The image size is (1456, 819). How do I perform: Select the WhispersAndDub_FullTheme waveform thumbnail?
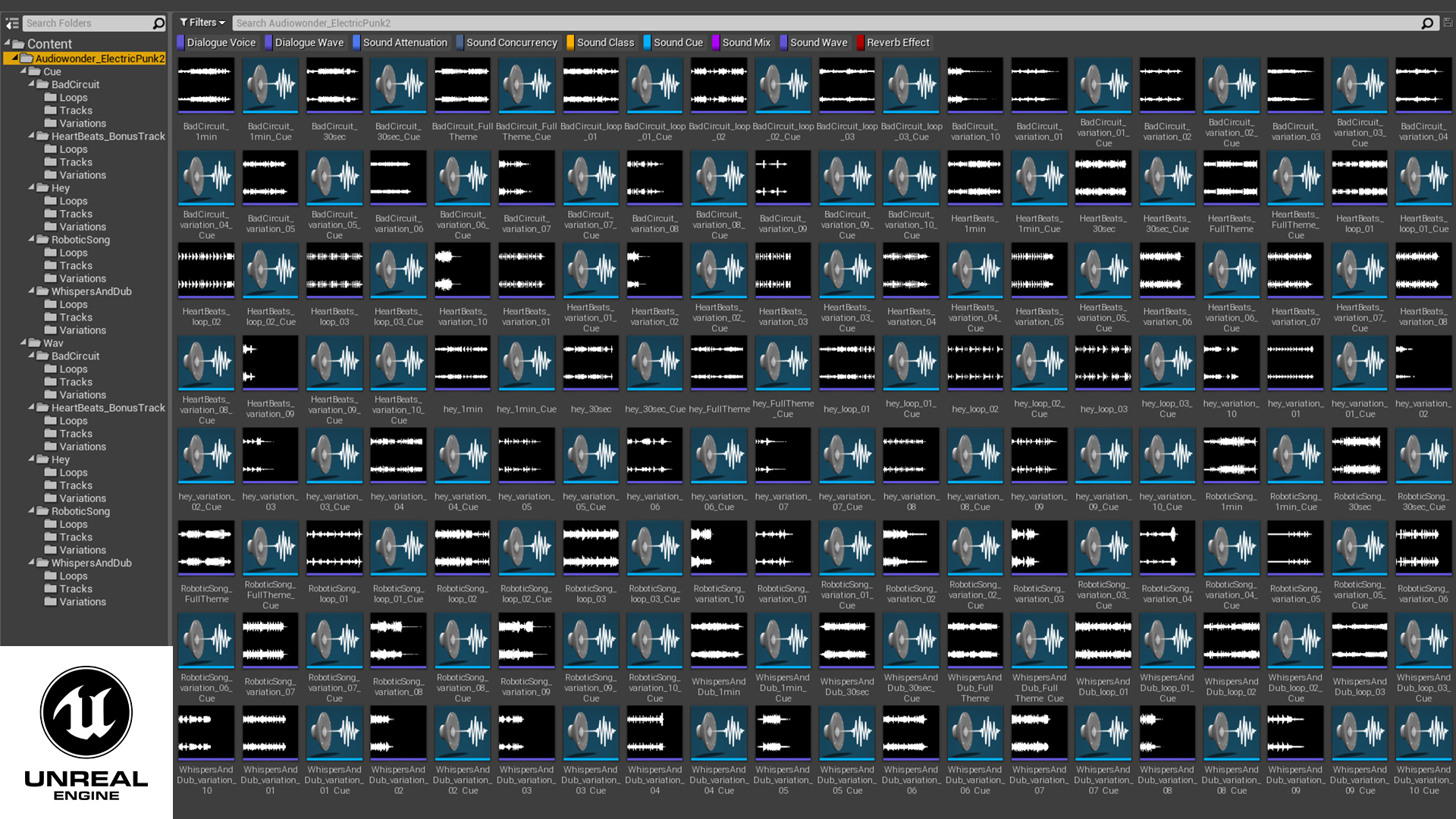pyautogui.click(x=975, y=641)
